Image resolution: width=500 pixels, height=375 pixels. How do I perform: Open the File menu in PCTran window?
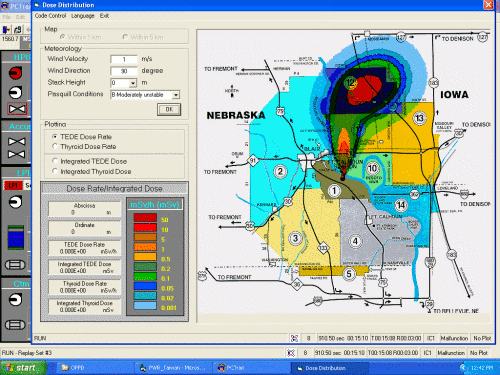(x=6, y=17)
